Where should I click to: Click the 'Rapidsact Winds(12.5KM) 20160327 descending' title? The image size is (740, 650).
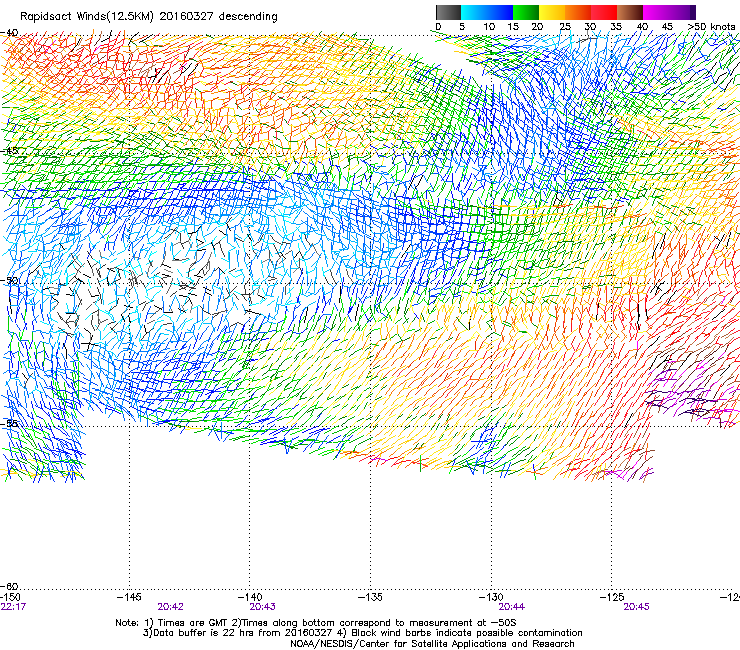149,17
